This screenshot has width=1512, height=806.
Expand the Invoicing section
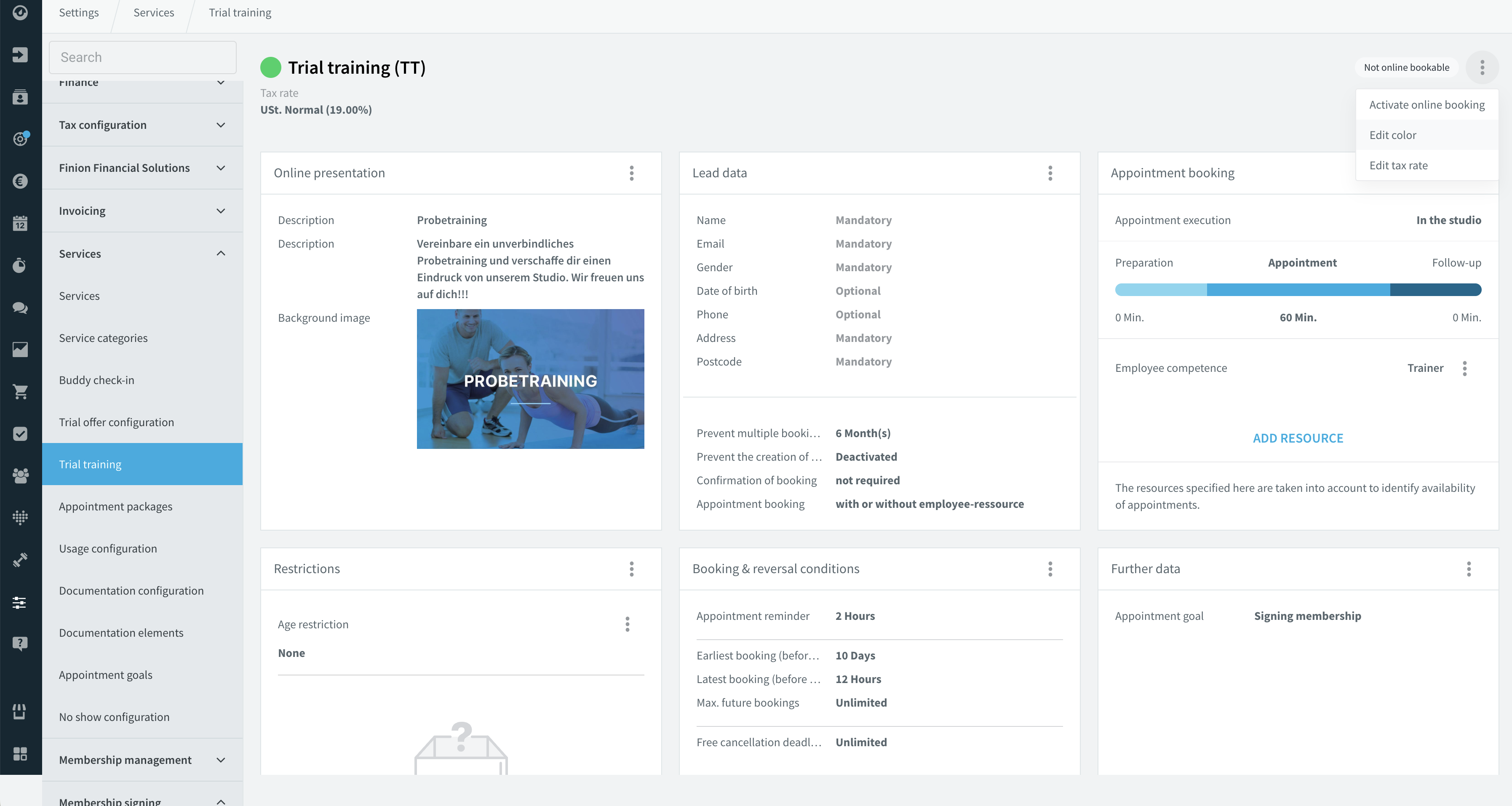pos(143,211)
